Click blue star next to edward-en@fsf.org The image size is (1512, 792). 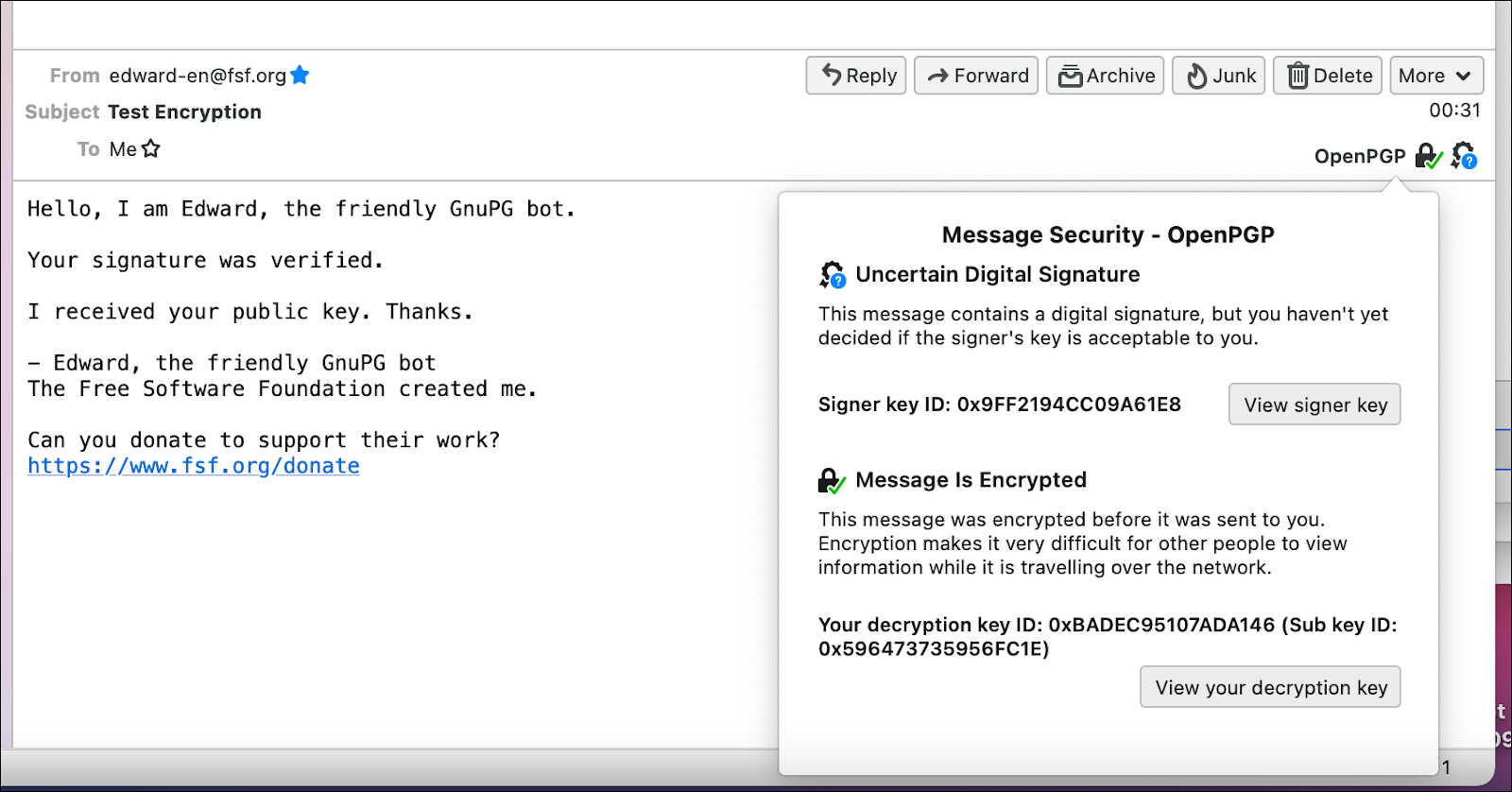coord(300,75)
